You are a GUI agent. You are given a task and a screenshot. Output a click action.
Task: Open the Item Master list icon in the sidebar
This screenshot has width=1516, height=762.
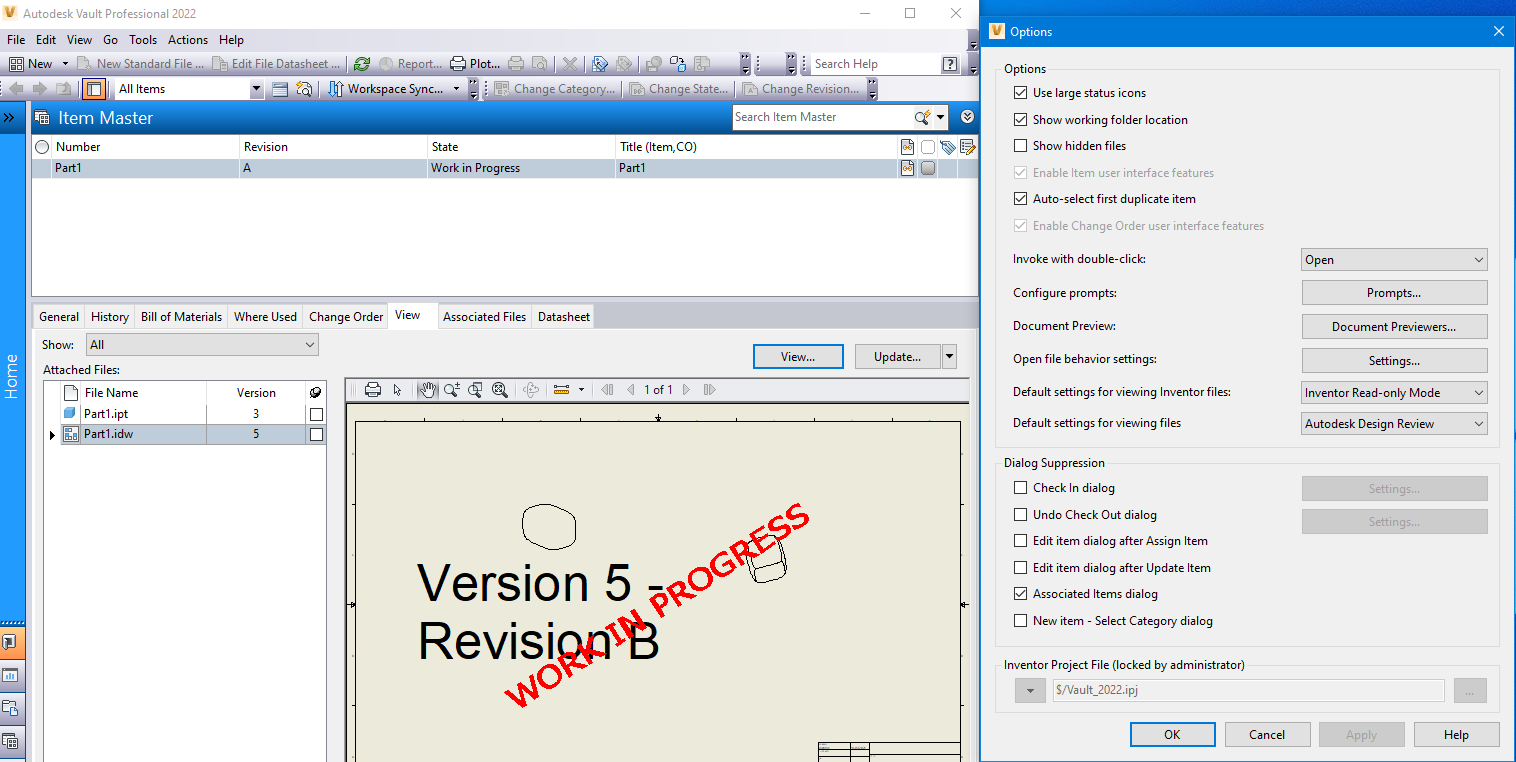tap(11, 741)
